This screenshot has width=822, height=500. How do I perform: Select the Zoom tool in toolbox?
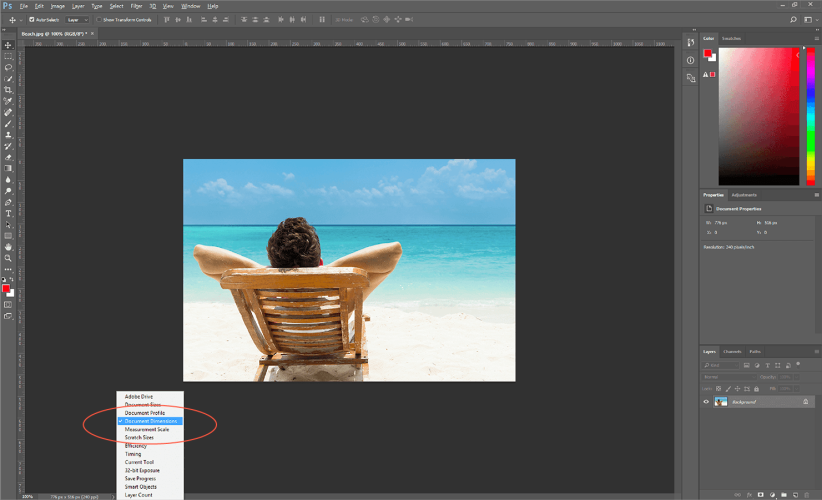[x=8, y=258]
